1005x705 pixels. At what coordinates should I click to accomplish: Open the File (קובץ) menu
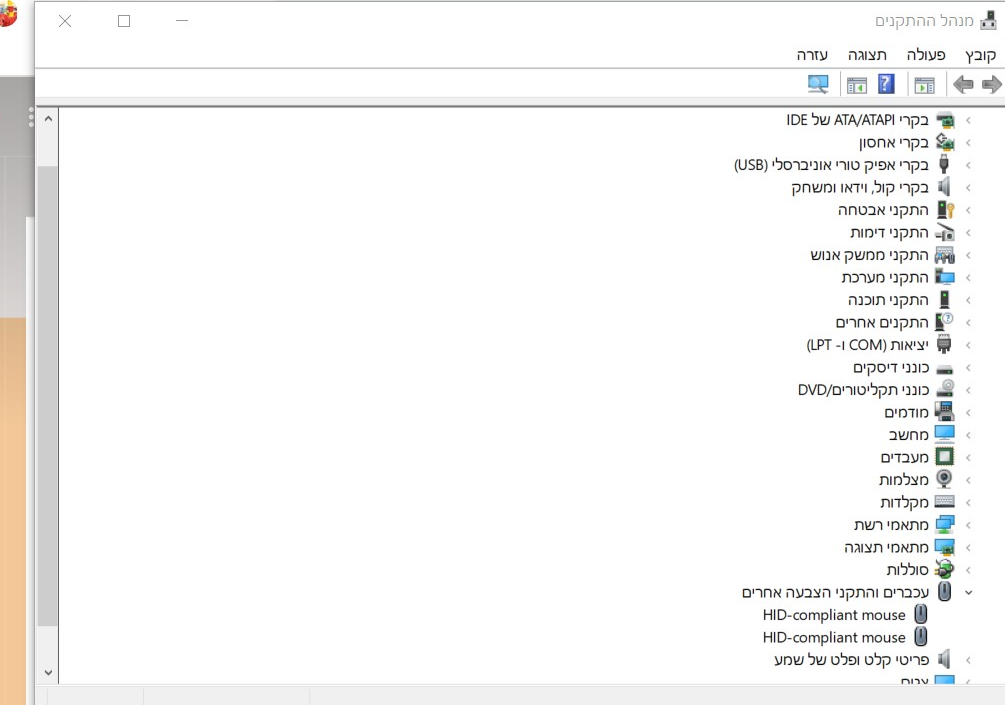tap(981, 55)
